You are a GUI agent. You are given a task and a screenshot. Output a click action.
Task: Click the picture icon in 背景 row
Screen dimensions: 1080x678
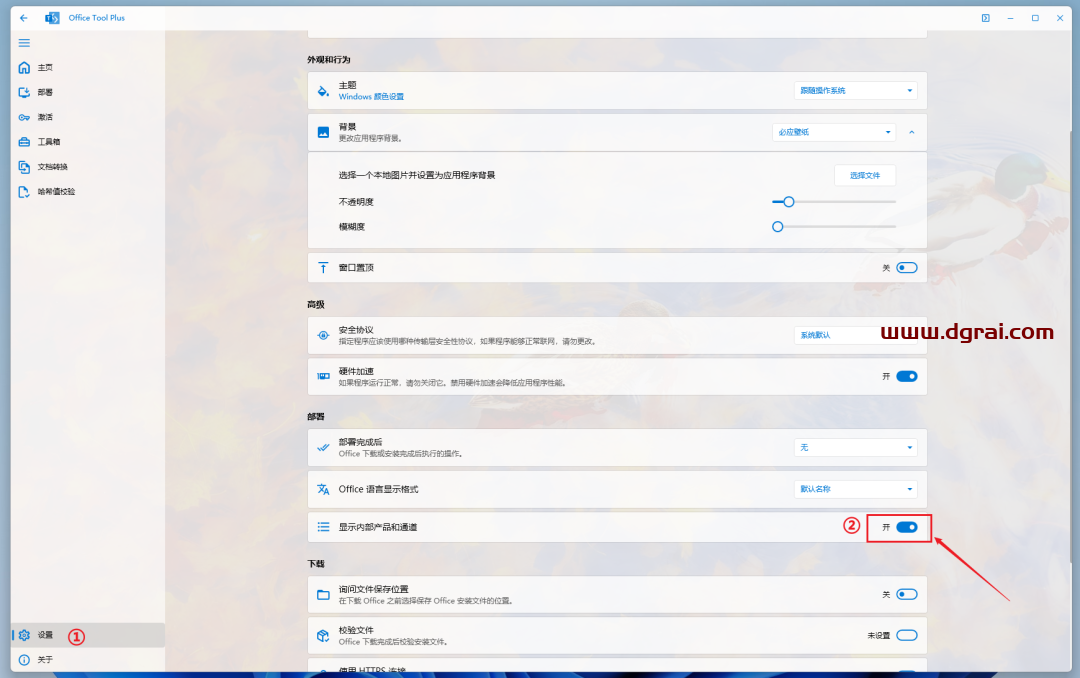[323, 132]
